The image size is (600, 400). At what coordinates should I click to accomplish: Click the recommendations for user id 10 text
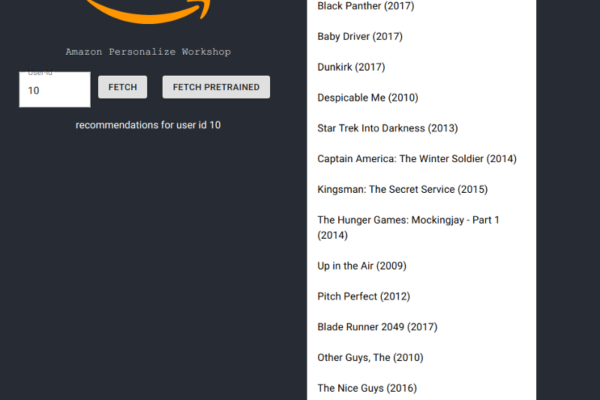click(x=148, y=125)
